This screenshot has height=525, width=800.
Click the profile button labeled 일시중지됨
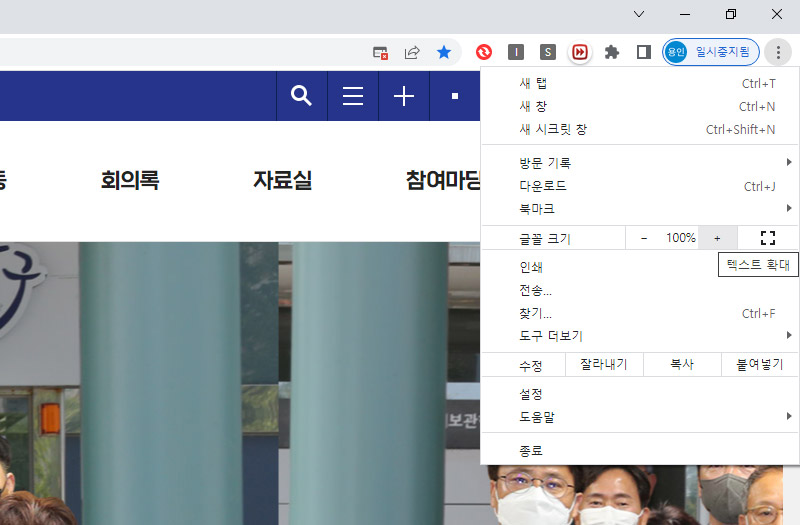click(x=711, y=52)
